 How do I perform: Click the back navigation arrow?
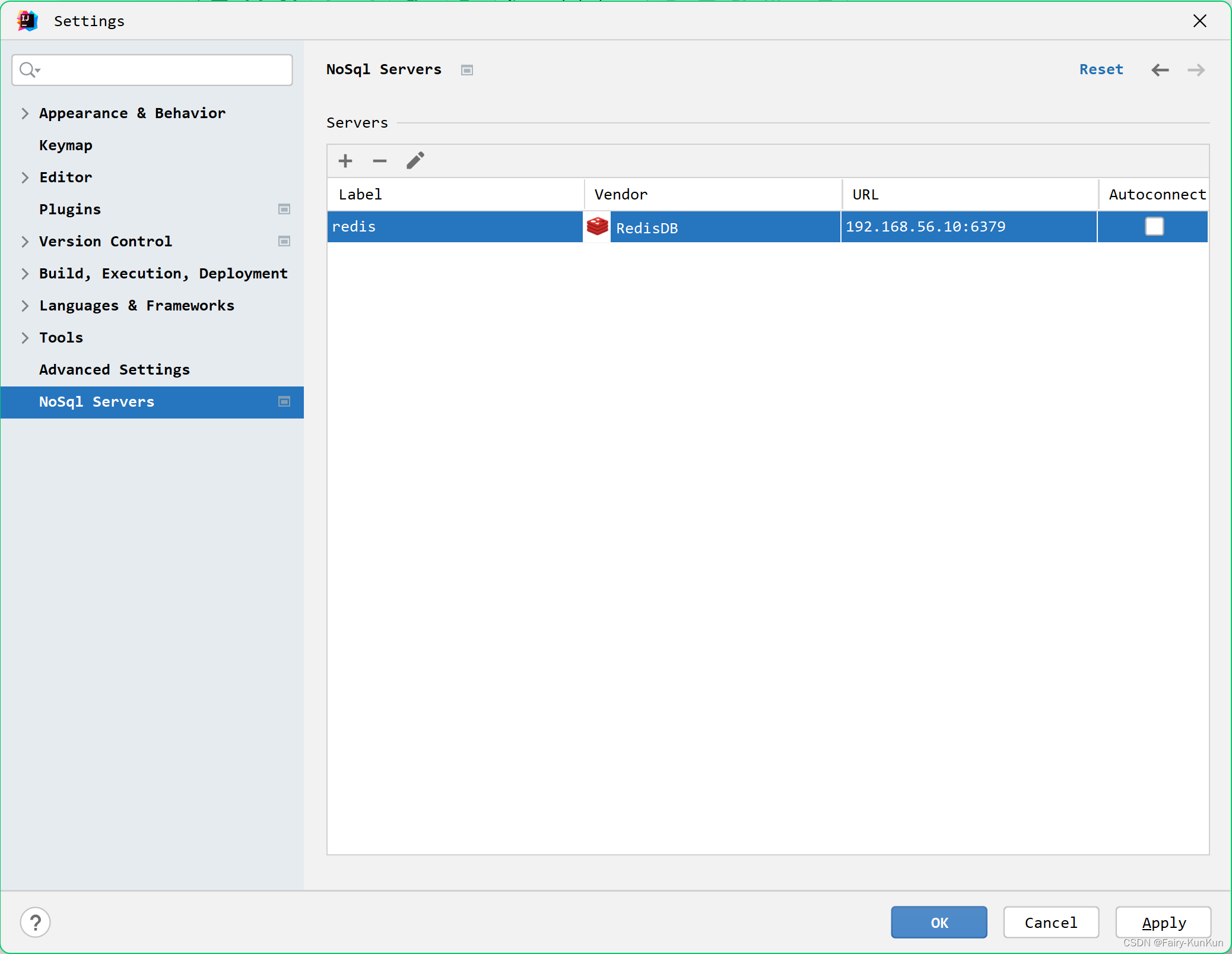(x=1160, y=70)
